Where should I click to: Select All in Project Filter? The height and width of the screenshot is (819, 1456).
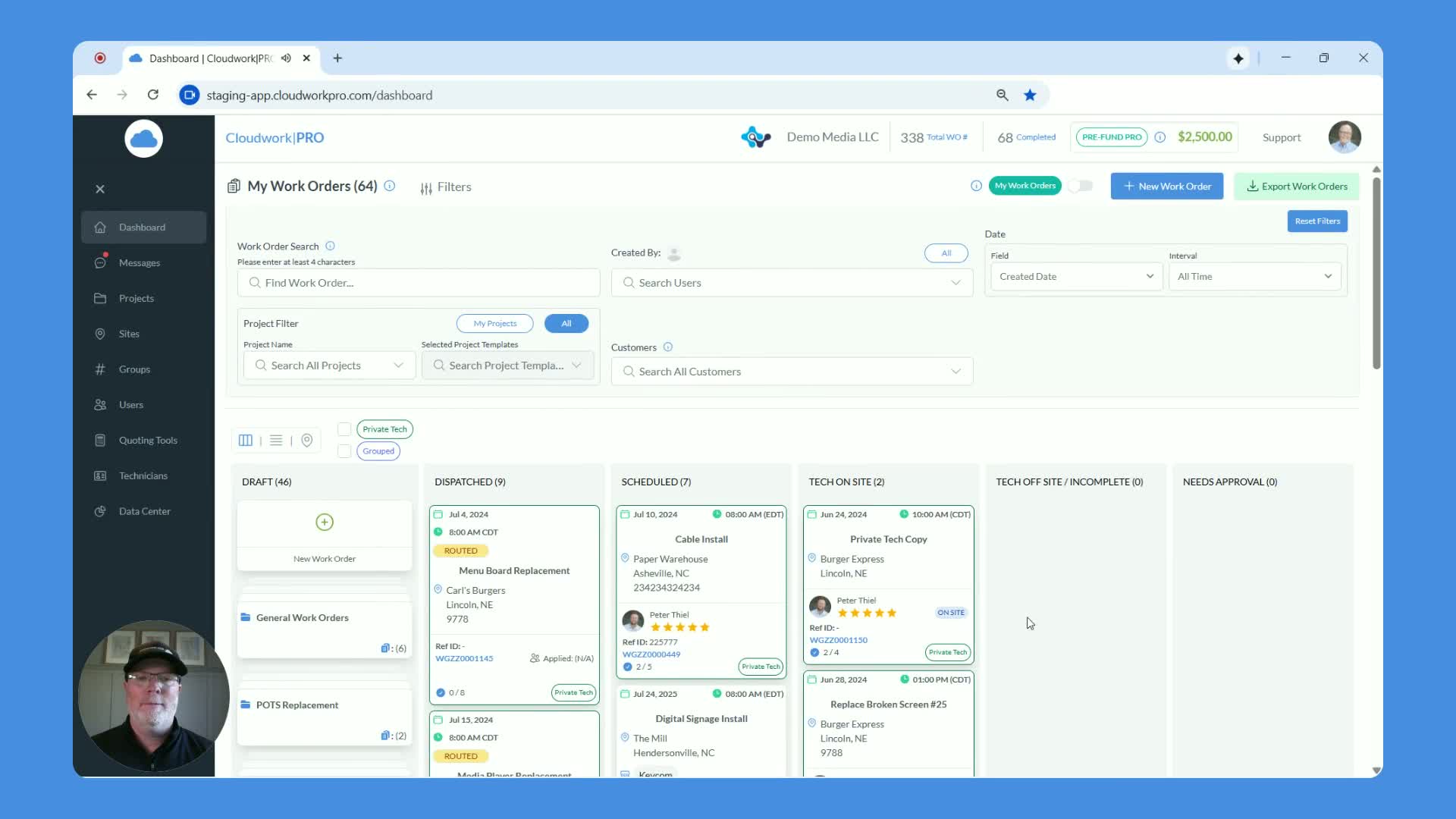point(566,324)
